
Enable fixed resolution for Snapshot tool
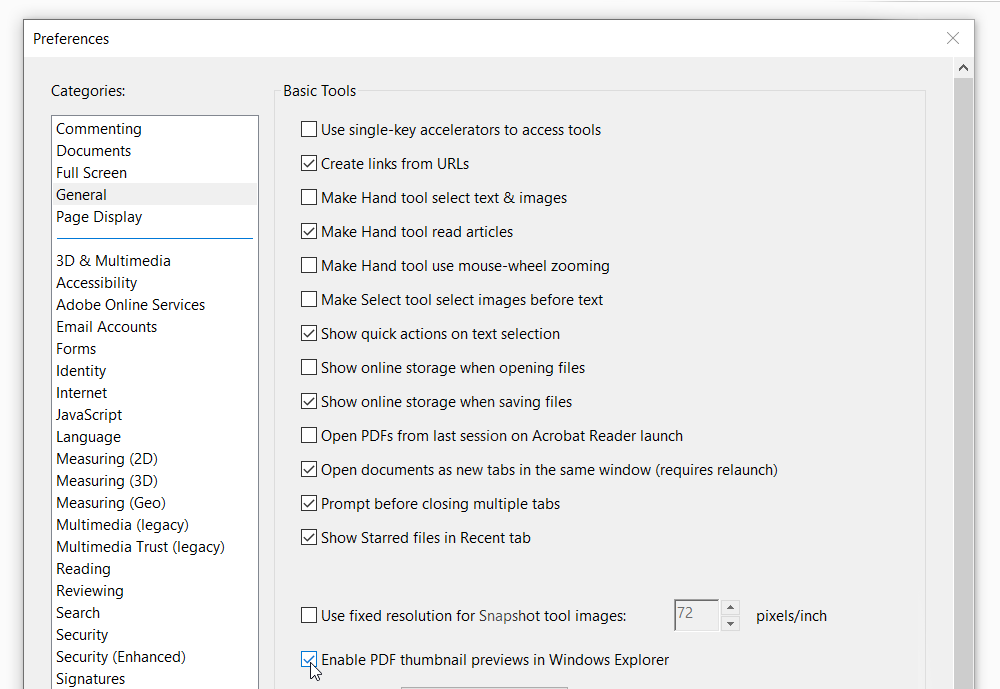click(x=309, y=616)
